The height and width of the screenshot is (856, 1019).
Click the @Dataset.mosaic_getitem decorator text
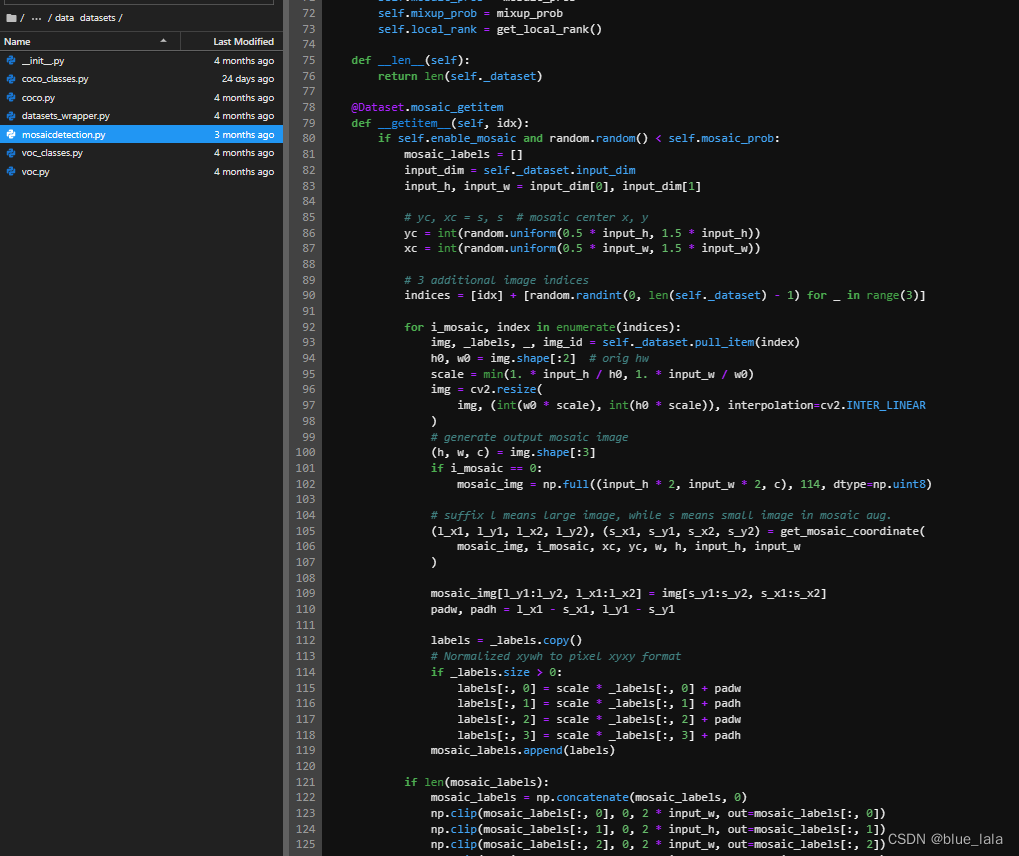(x=427, y=107)
